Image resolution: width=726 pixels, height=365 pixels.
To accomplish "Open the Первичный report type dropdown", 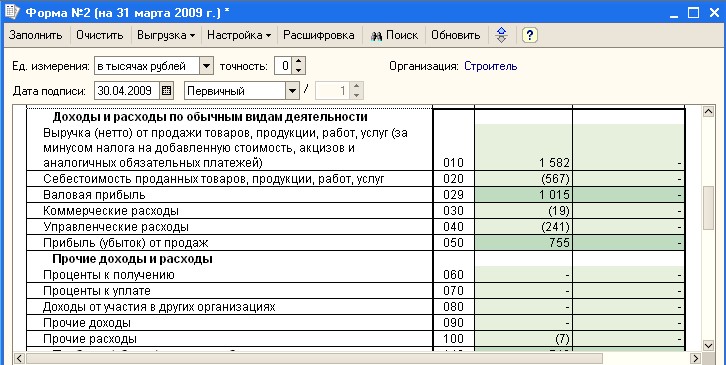I will (x=292, y=91).
